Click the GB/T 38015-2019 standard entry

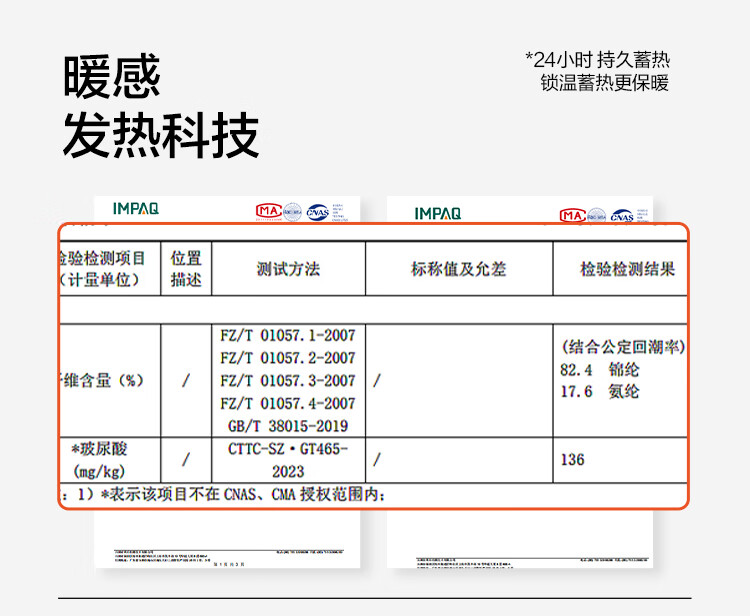pos(288,425)
